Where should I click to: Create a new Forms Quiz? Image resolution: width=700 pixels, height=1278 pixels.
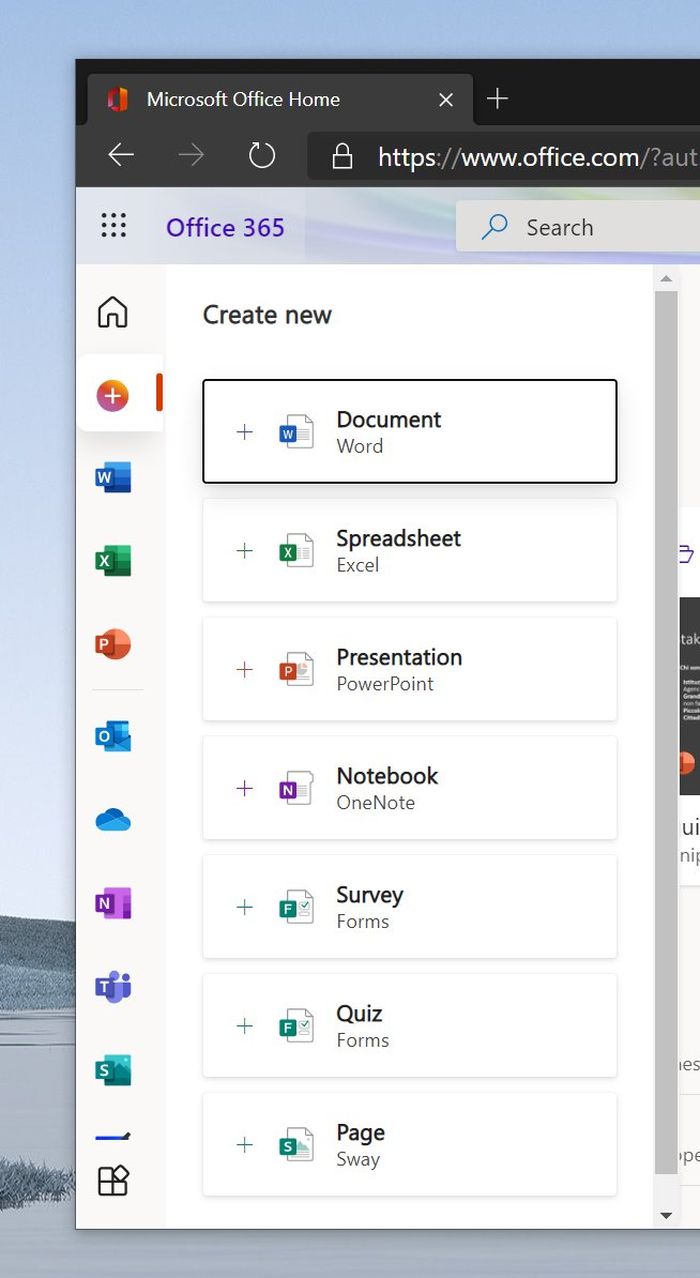(x=409, y=1026)
